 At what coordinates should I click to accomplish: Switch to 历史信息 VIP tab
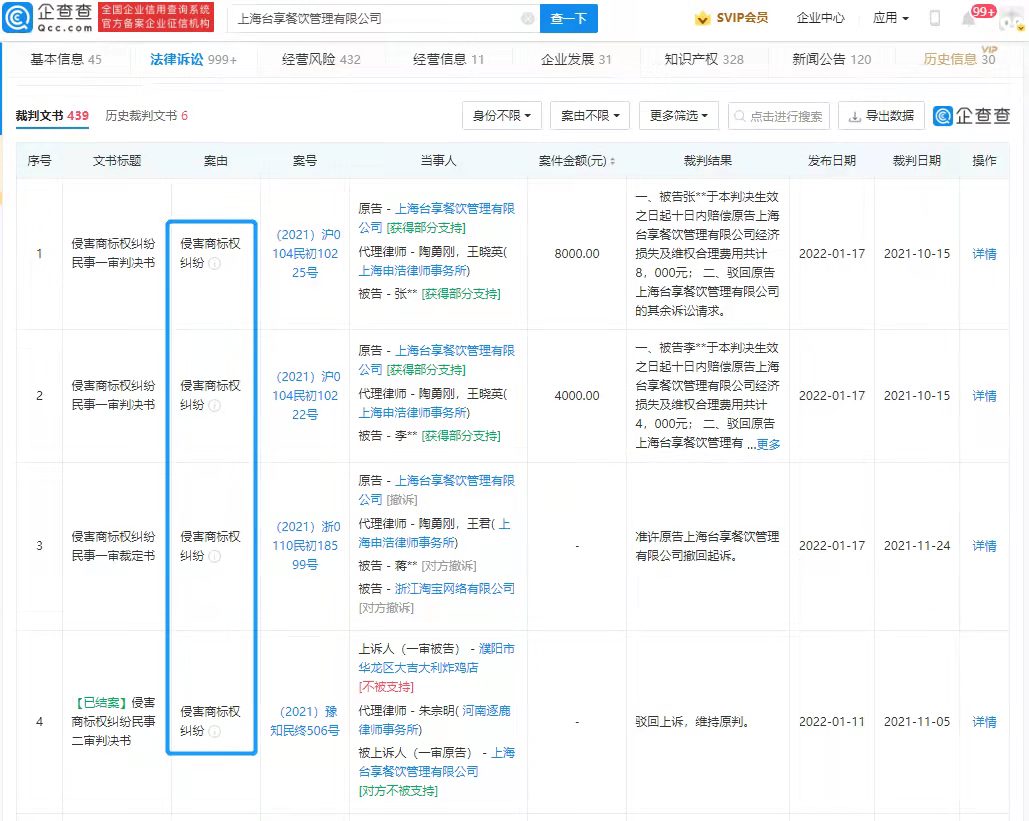point(959,58)
